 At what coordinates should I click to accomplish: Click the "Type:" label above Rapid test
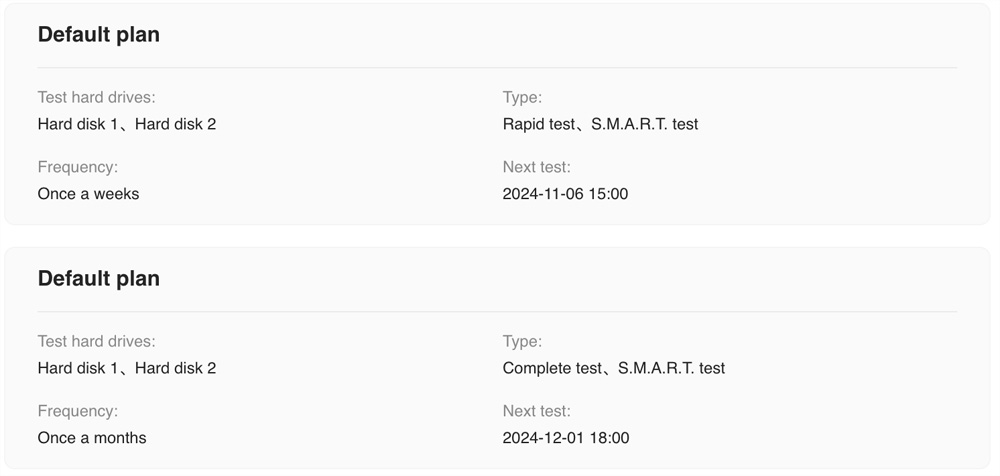(x=522, y=97)
